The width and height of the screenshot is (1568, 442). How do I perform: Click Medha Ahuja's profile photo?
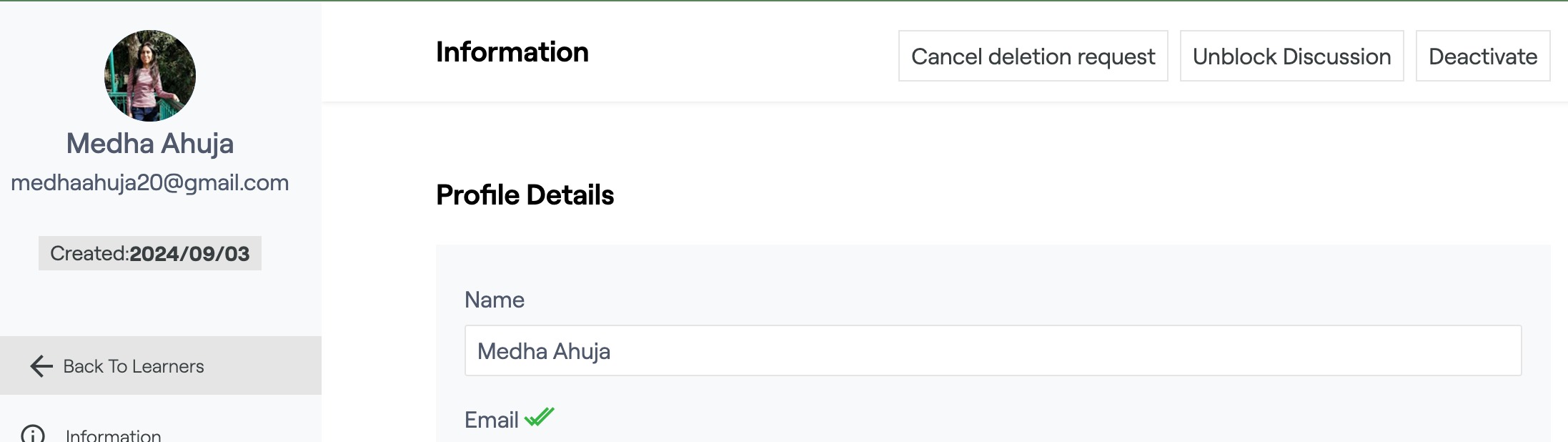[150, 76]
